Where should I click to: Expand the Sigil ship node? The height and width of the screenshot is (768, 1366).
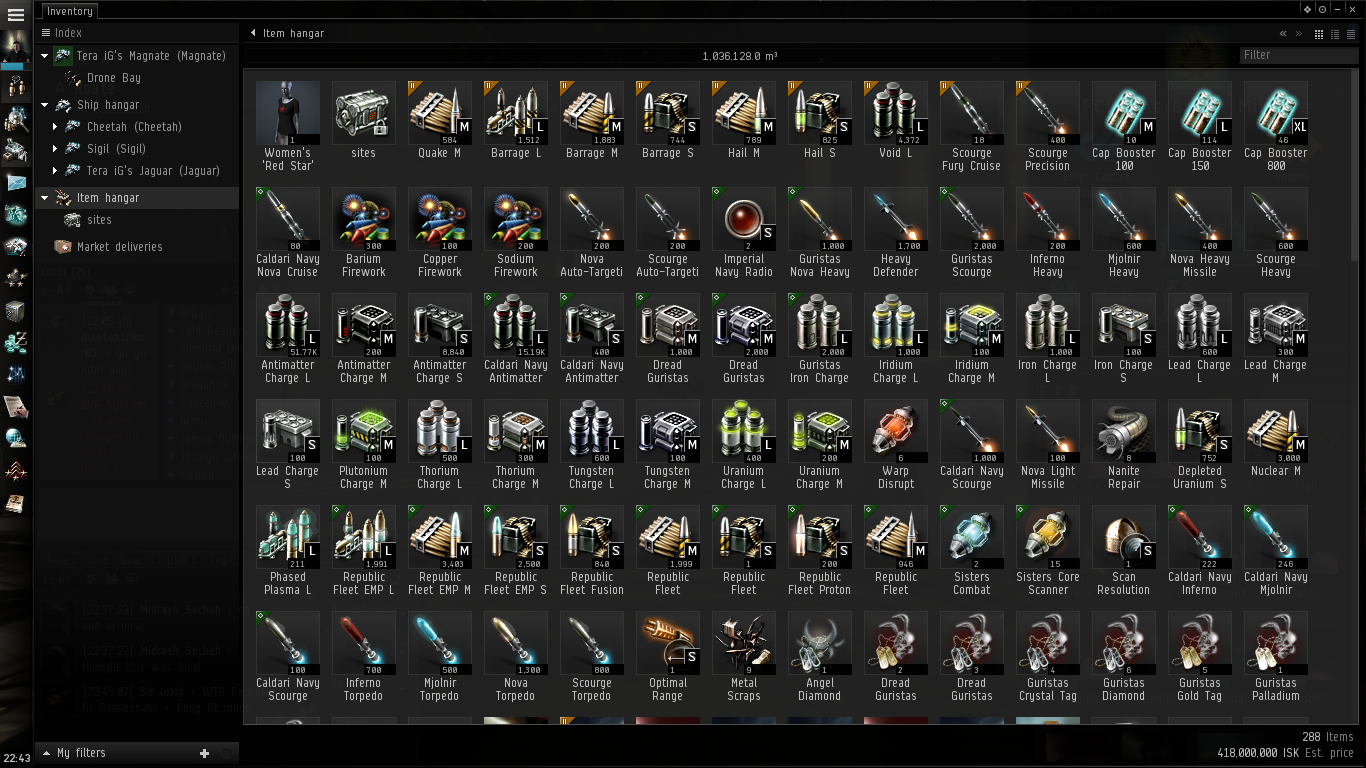tap(56, 149)
